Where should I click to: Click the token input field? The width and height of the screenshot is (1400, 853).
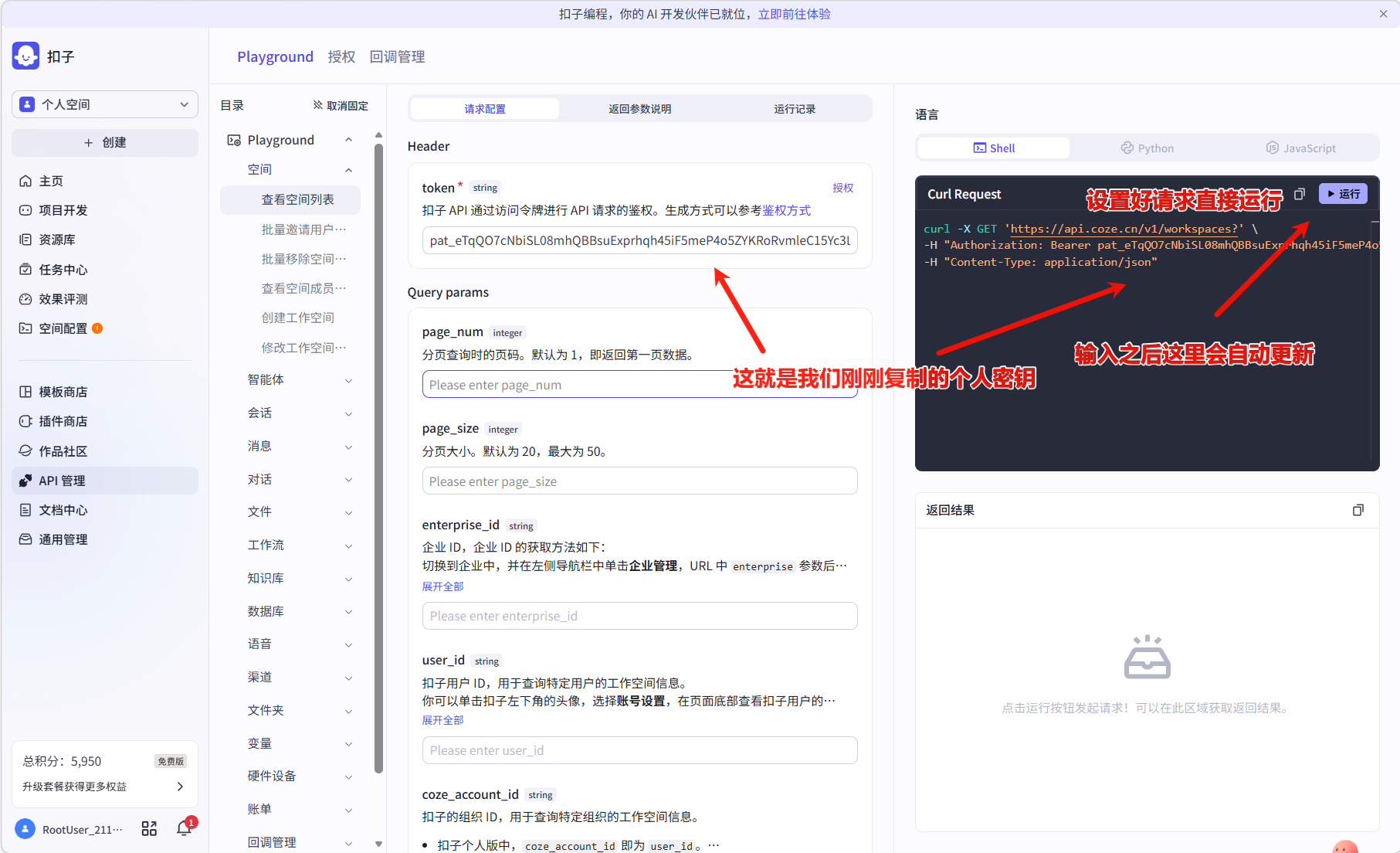click(639, 240)
